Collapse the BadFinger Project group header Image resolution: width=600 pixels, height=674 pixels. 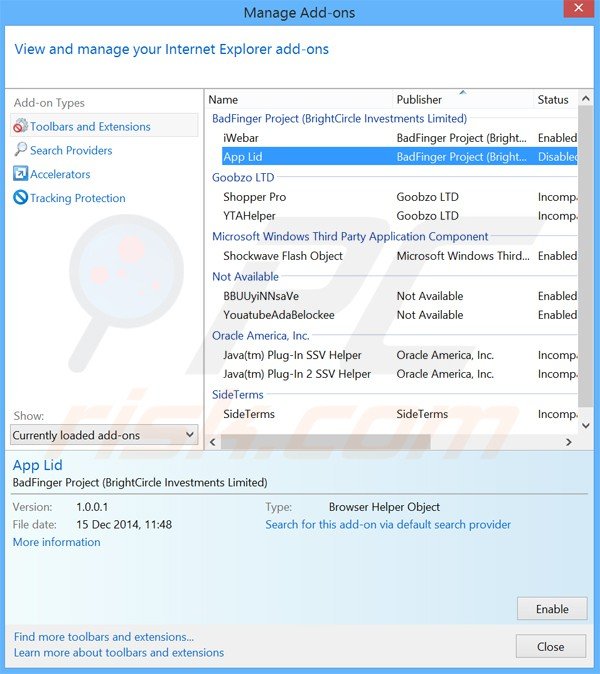[x=339, y=119]
